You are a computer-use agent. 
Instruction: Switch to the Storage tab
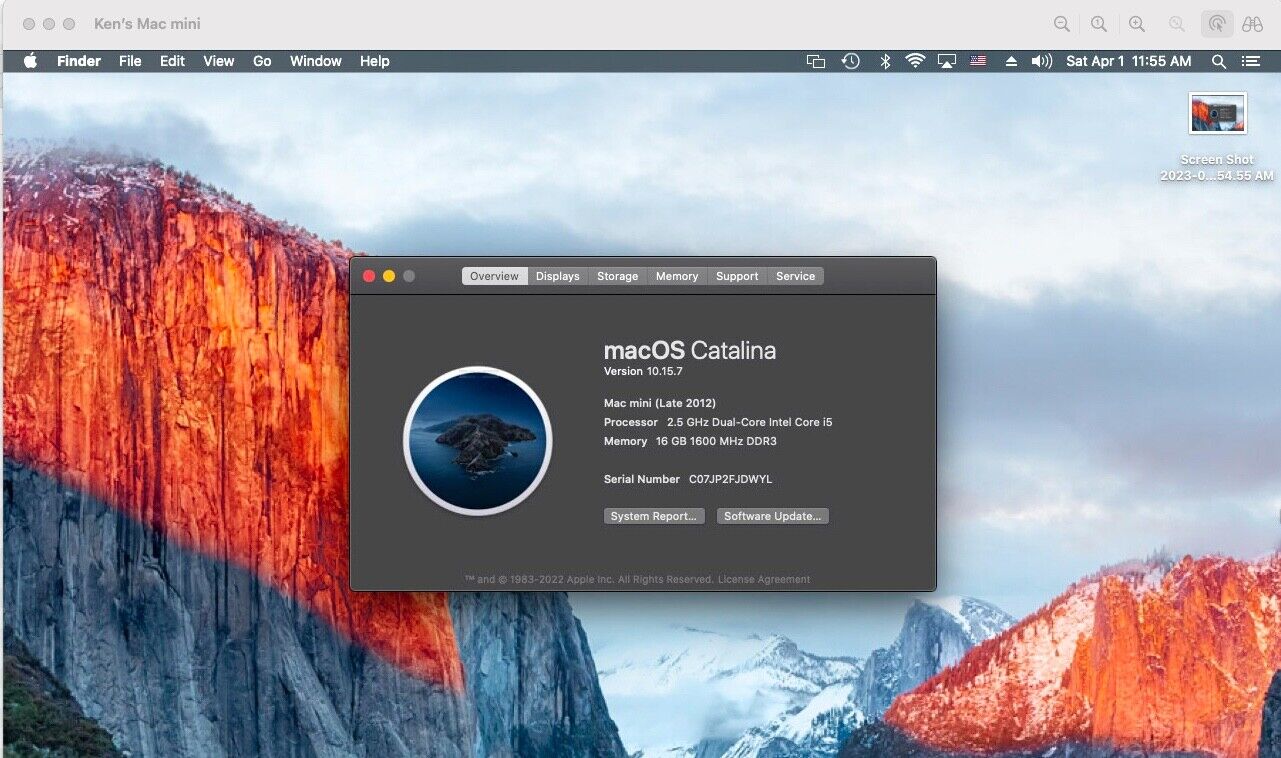617,276
